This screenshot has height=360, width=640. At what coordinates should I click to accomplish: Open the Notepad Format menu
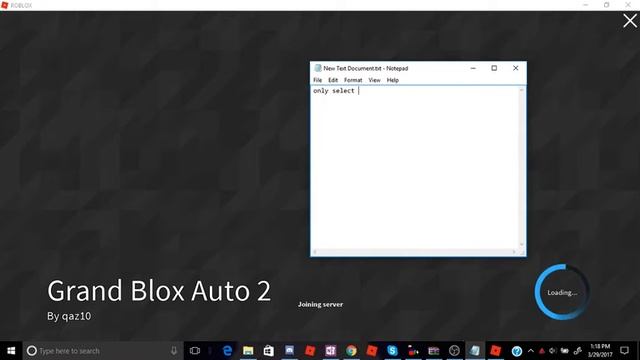(x=353, y=80)
